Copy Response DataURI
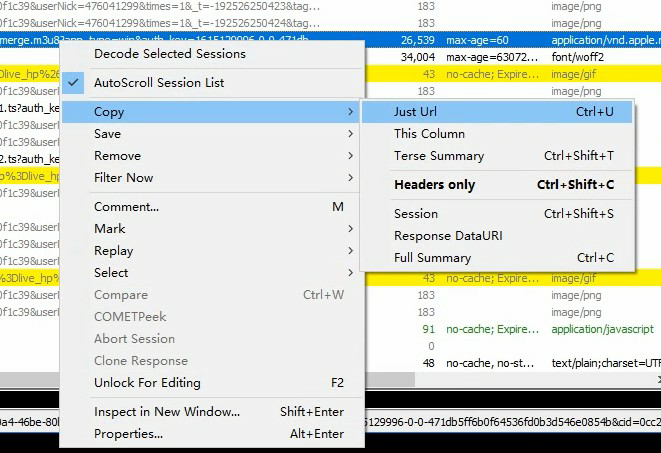Viewport: 661px width, 453px height. point(447,236)
